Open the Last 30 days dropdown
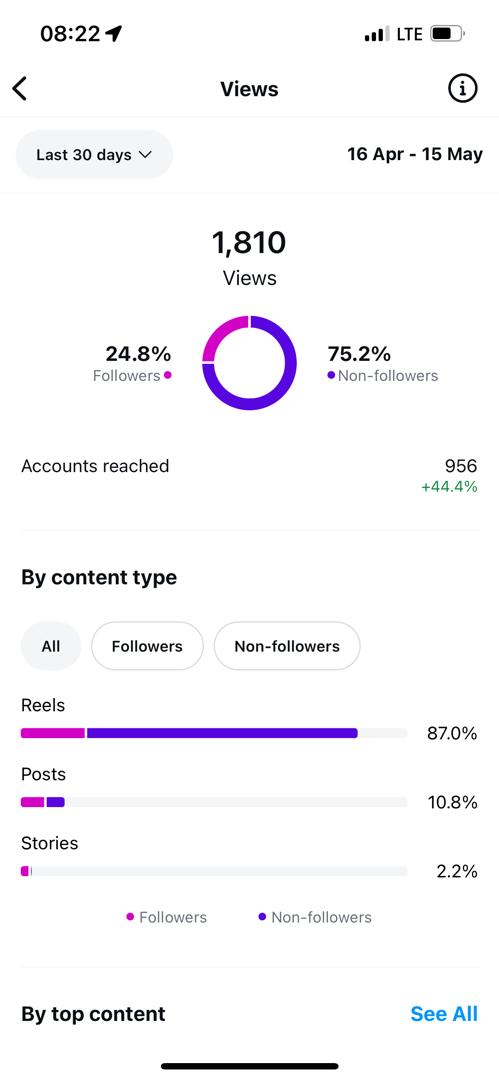Screen dimensions: 499x1080 94,154
